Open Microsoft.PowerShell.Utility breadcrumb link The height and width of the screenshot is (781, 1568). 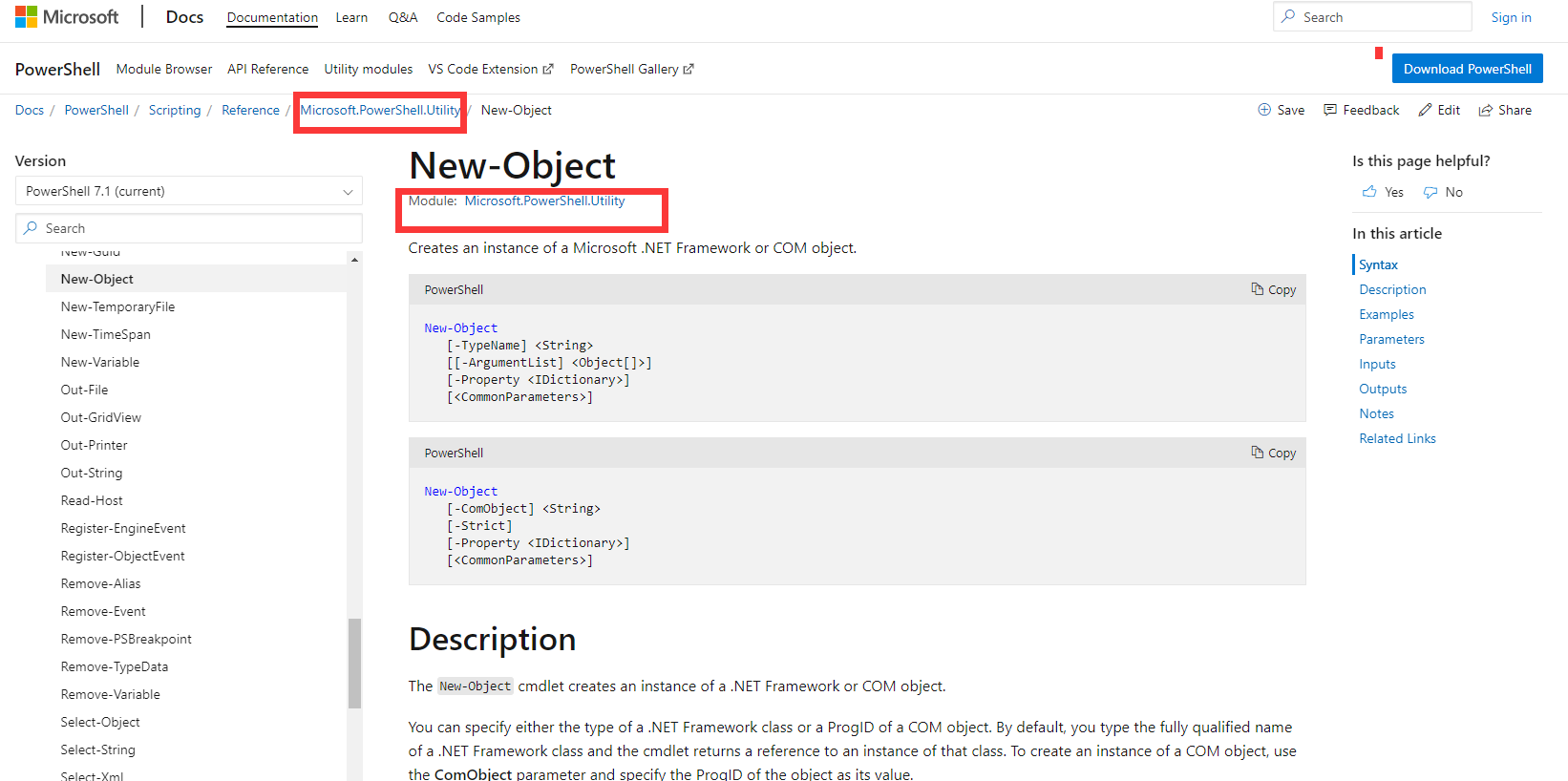click(380, 110)
